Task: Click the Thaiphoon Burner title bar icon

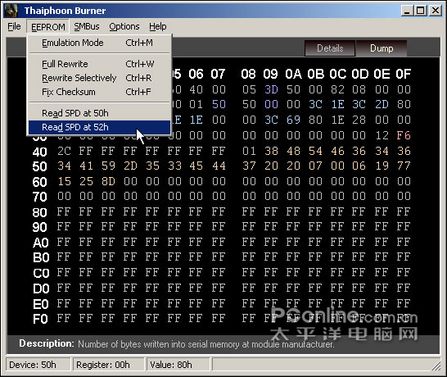Action: [x=12, y=10]
